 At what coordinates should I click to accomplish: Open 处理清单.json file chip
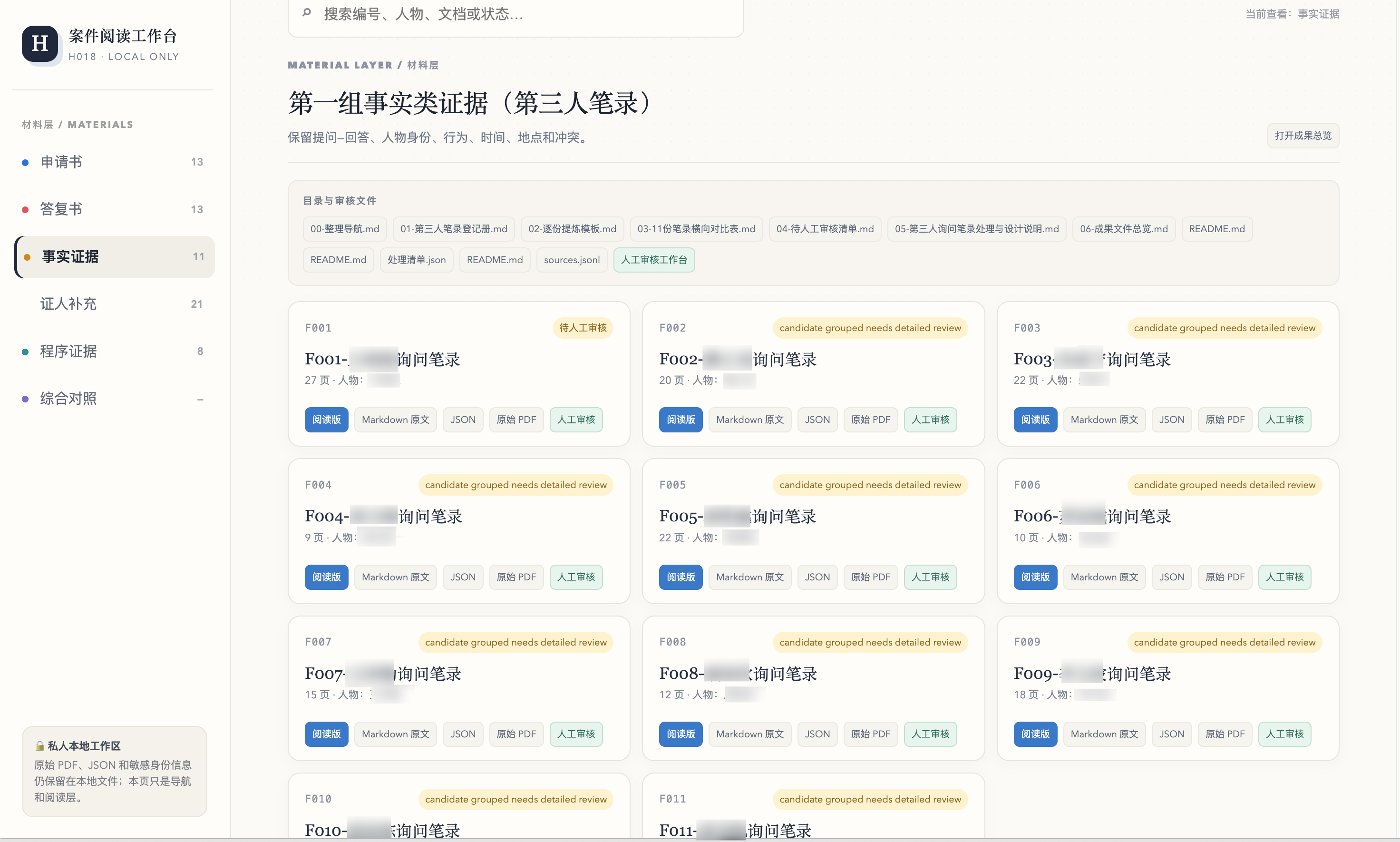click(x=416, y=260)
